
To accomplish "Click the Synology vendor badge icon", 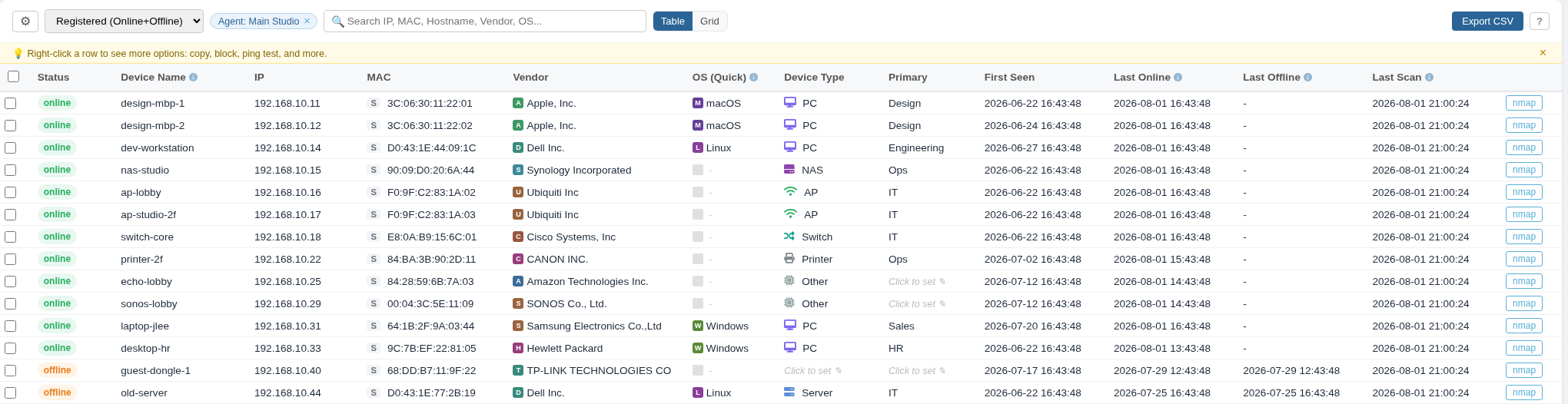I will (518, 170).
